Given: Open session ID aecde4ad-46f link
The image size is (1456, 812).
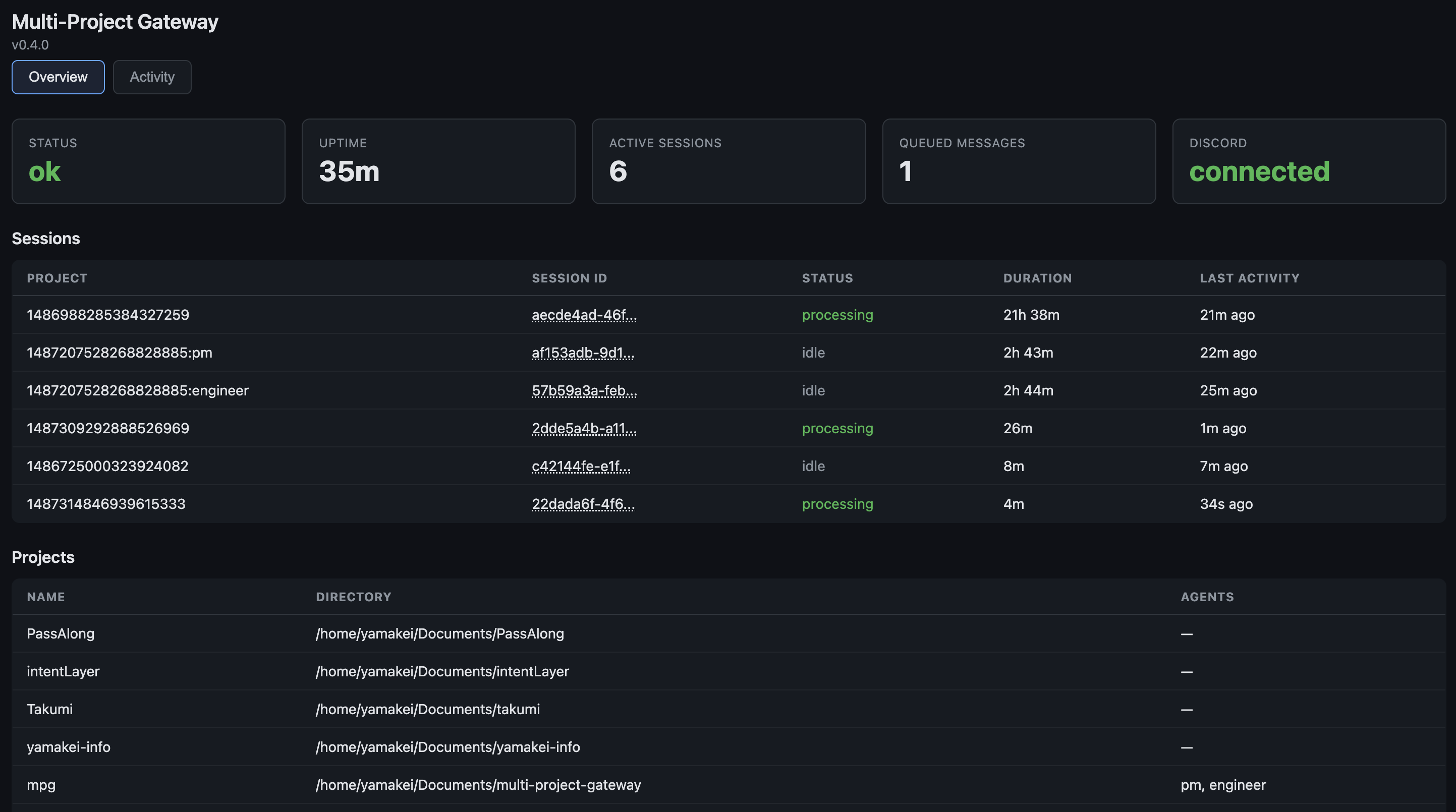Looking at the screenshot, I should 584,315.
